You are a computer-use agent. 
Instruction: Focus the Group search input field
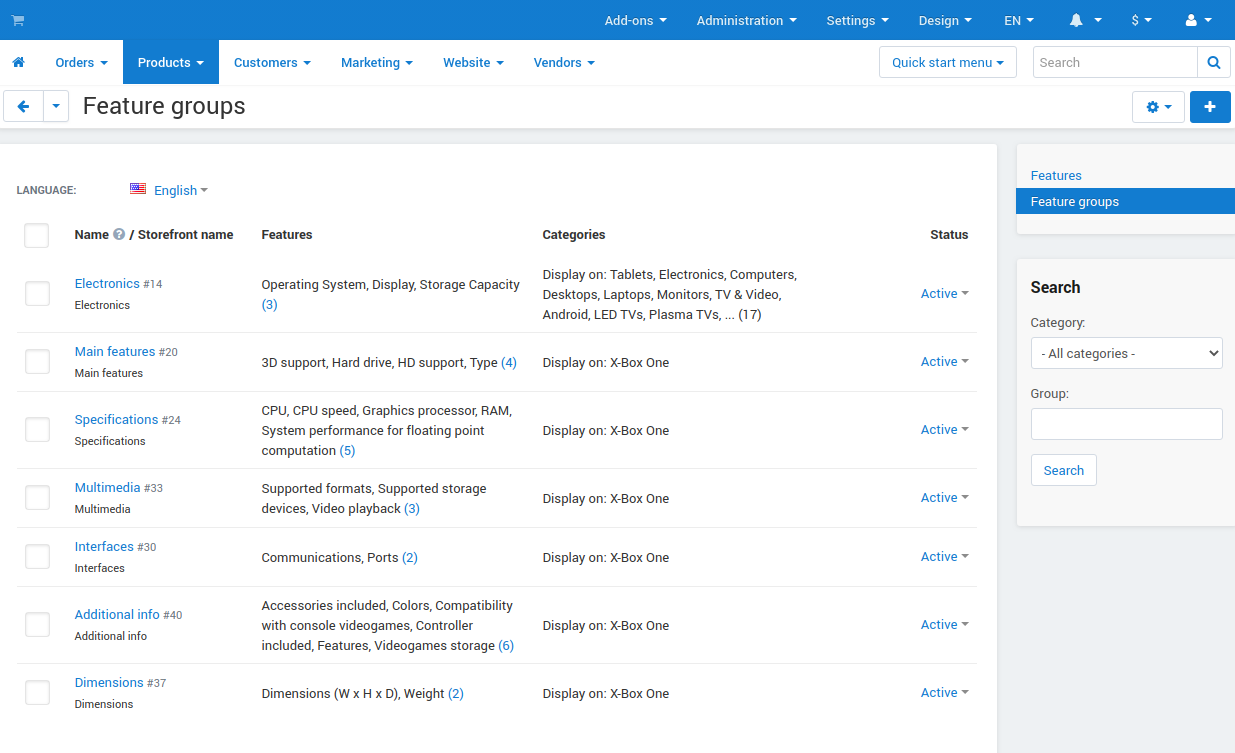pos(1126,424)
